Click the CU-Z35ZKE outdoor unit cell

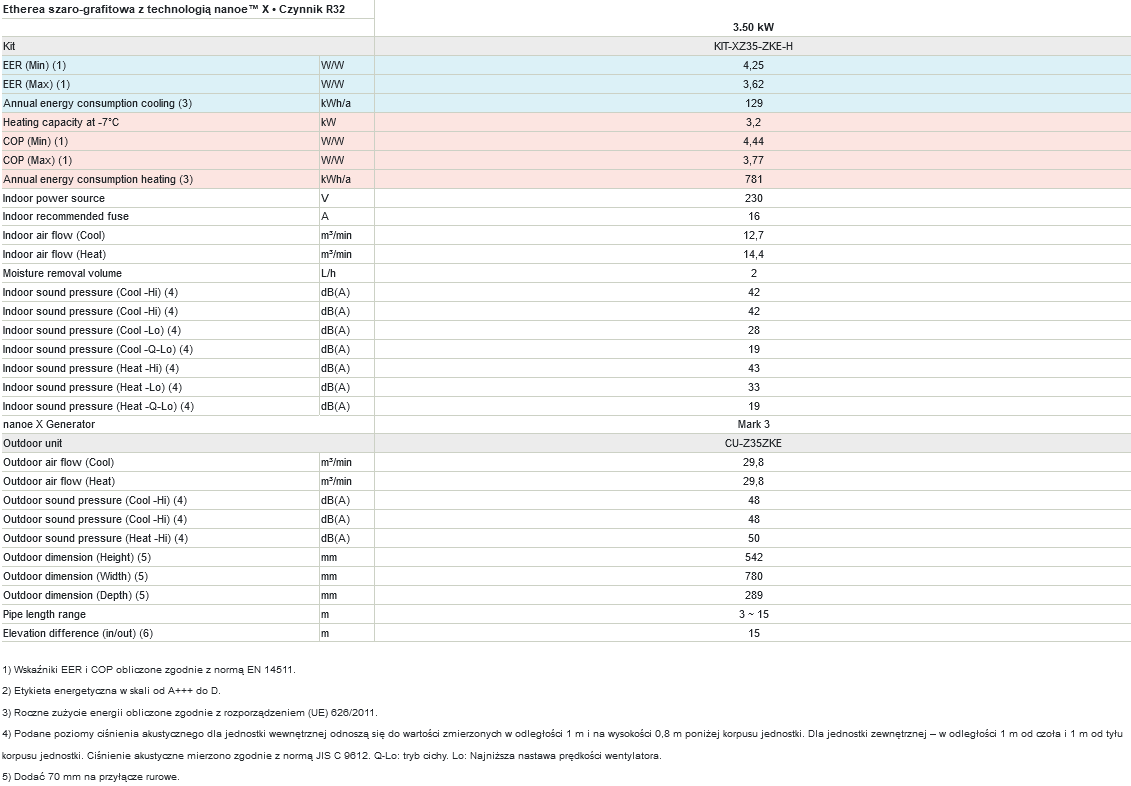pos(753,443)
